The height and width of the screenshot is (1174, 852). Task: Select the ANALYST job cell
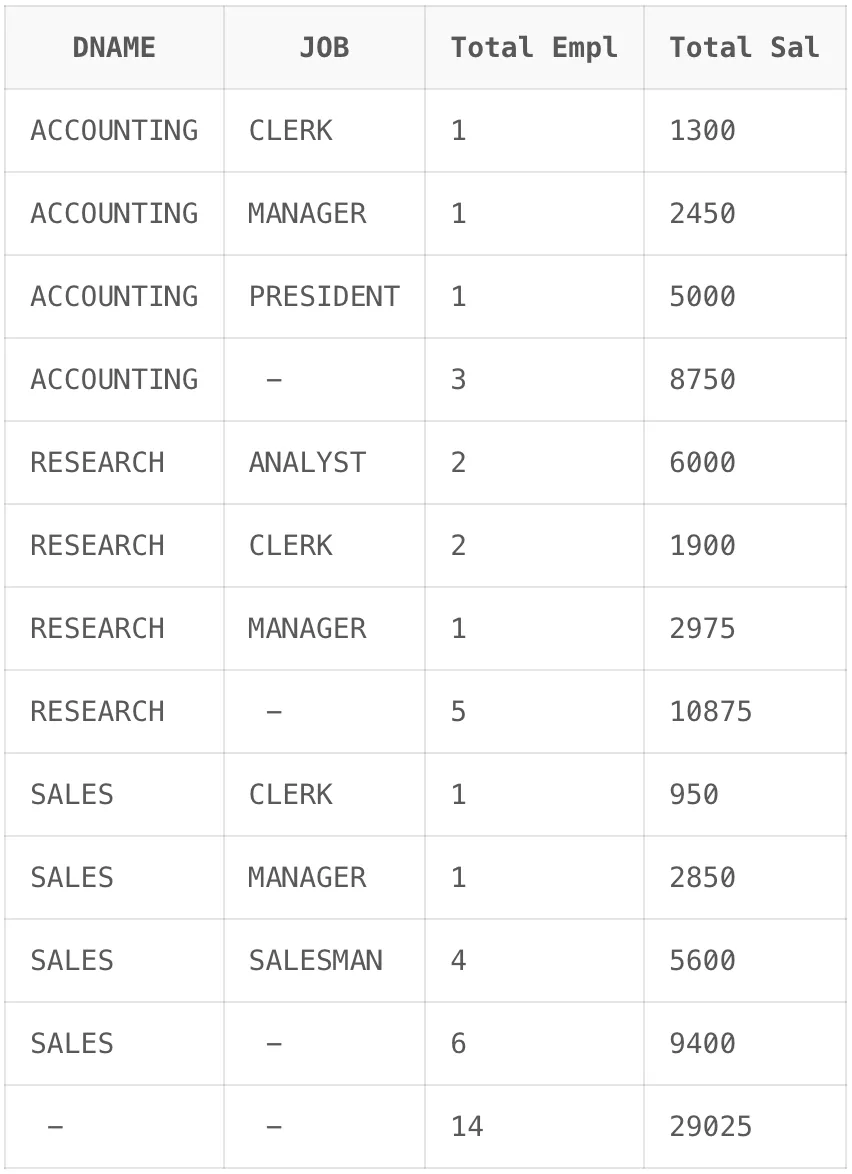click(324, 463)
